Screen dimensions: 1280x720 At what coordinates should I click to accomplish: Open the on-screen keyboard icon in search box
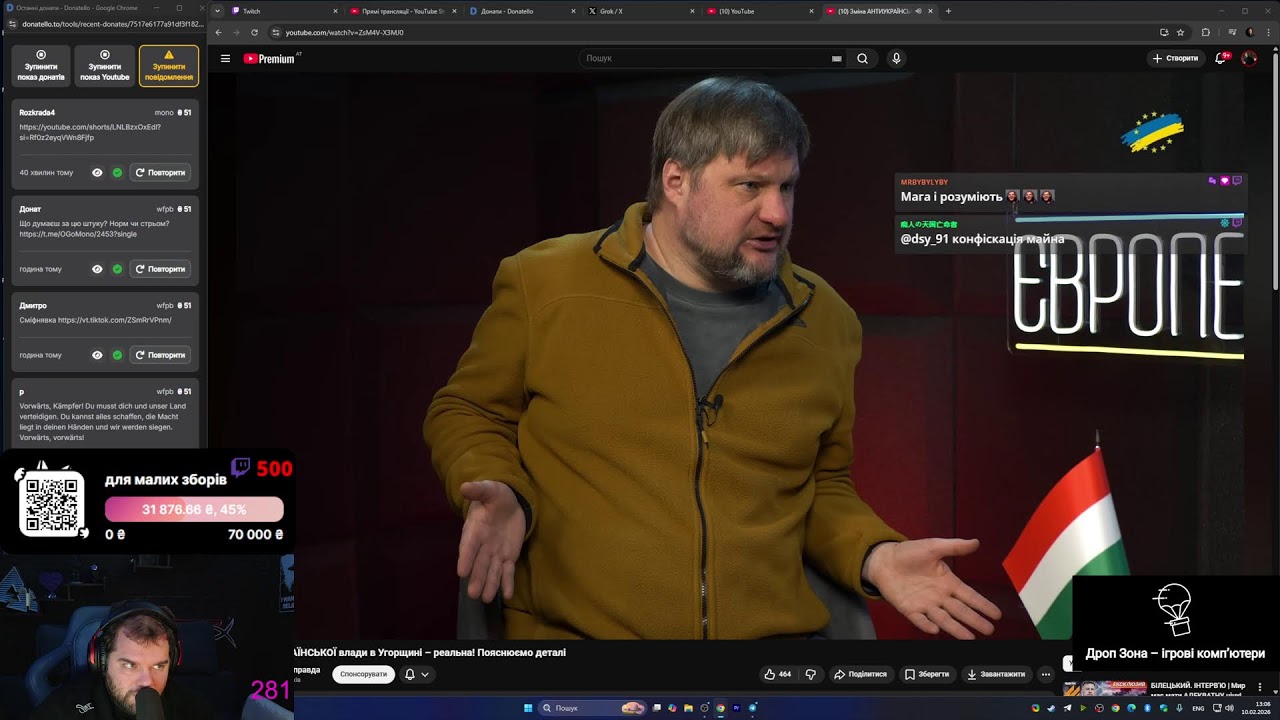tap(837, 58)
